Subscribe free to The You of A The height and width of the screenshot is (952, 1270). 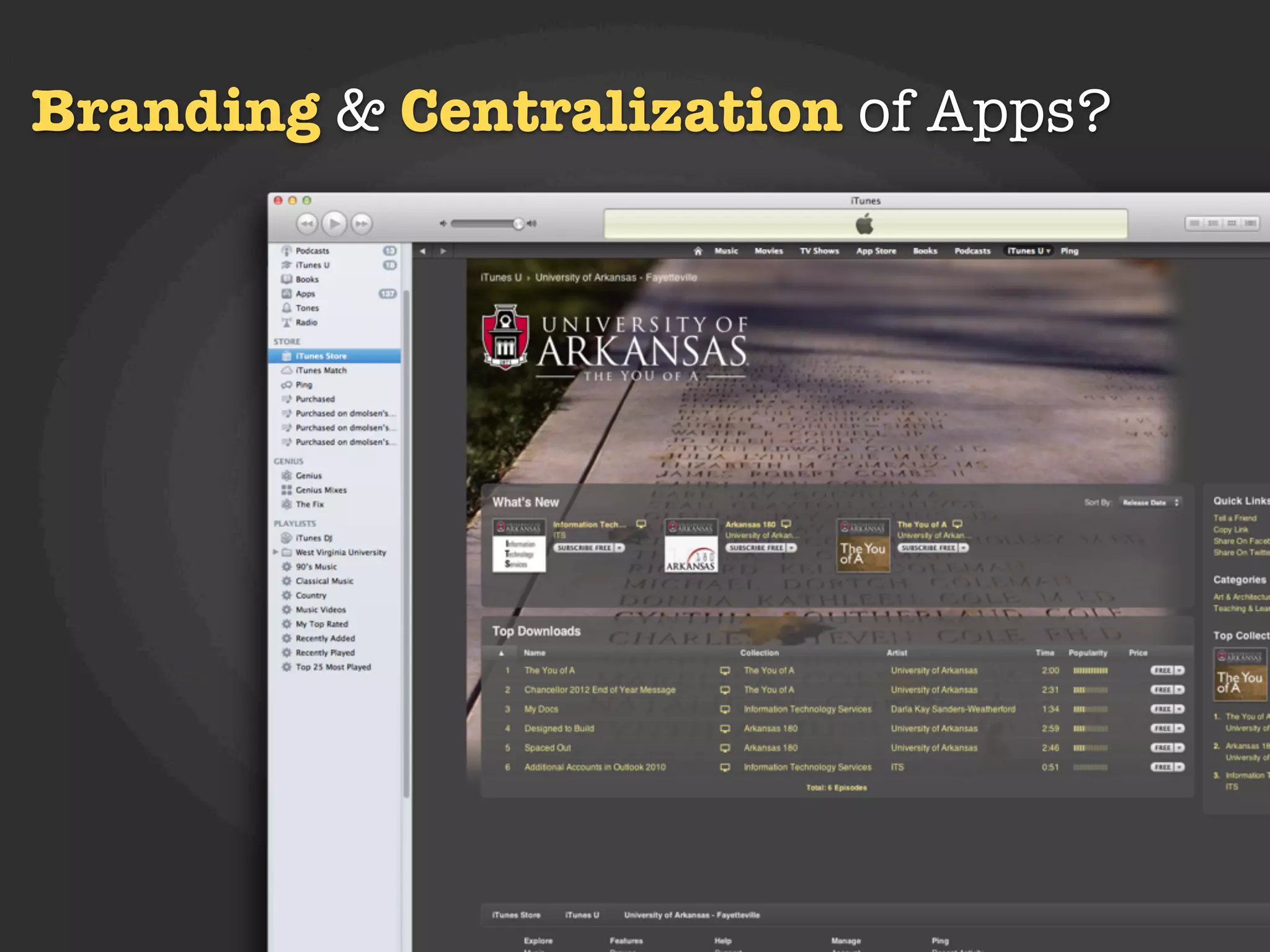pos(933,548)
